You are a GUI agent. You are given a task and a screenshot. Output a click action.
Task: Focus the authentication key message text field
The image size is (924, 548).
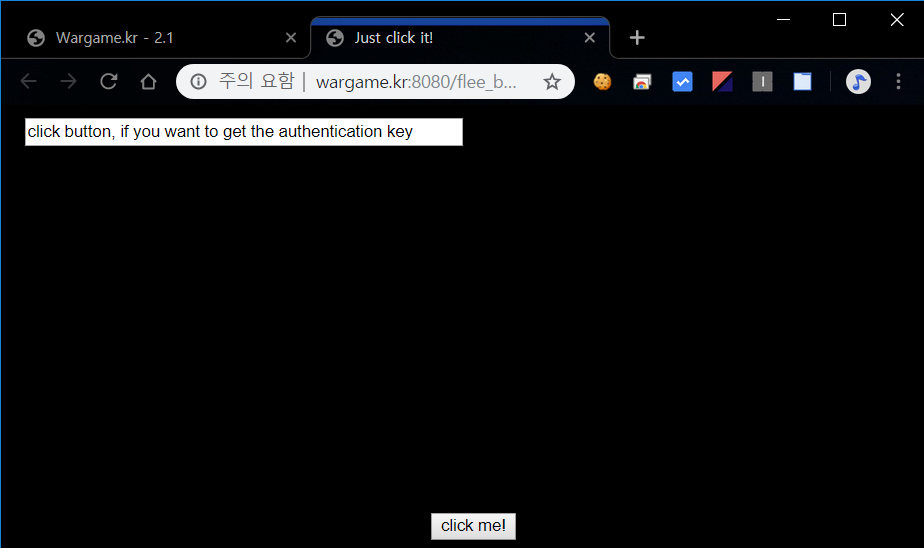[x=243, y=132]
